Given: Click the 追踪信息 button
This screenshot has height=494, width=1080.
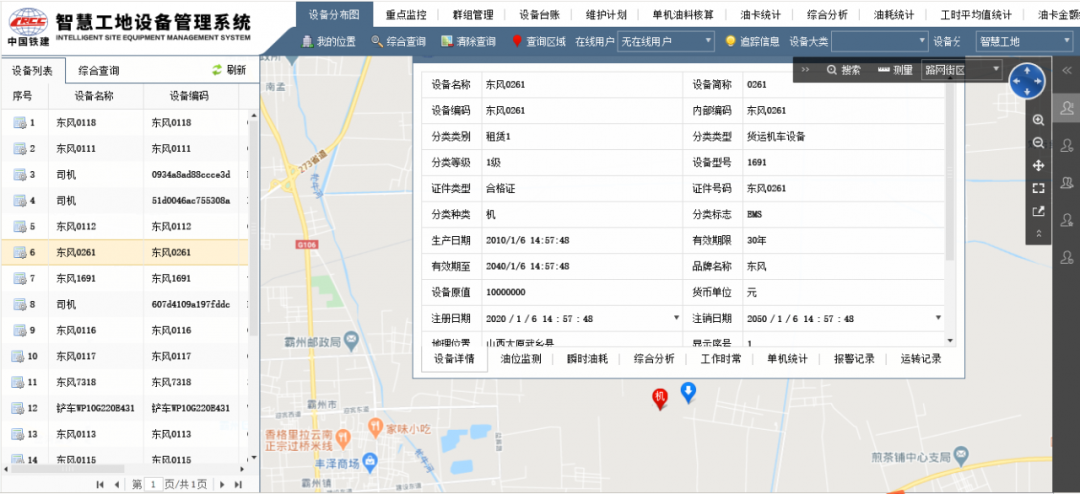Looking at the screenshot, I should [x=752, y=41].
